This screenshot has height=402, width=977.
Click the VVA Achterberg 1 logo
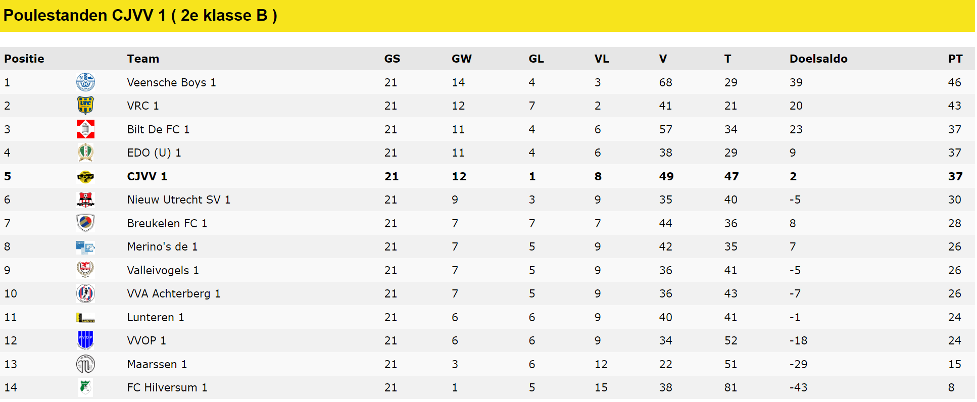(x=85, y=294)
